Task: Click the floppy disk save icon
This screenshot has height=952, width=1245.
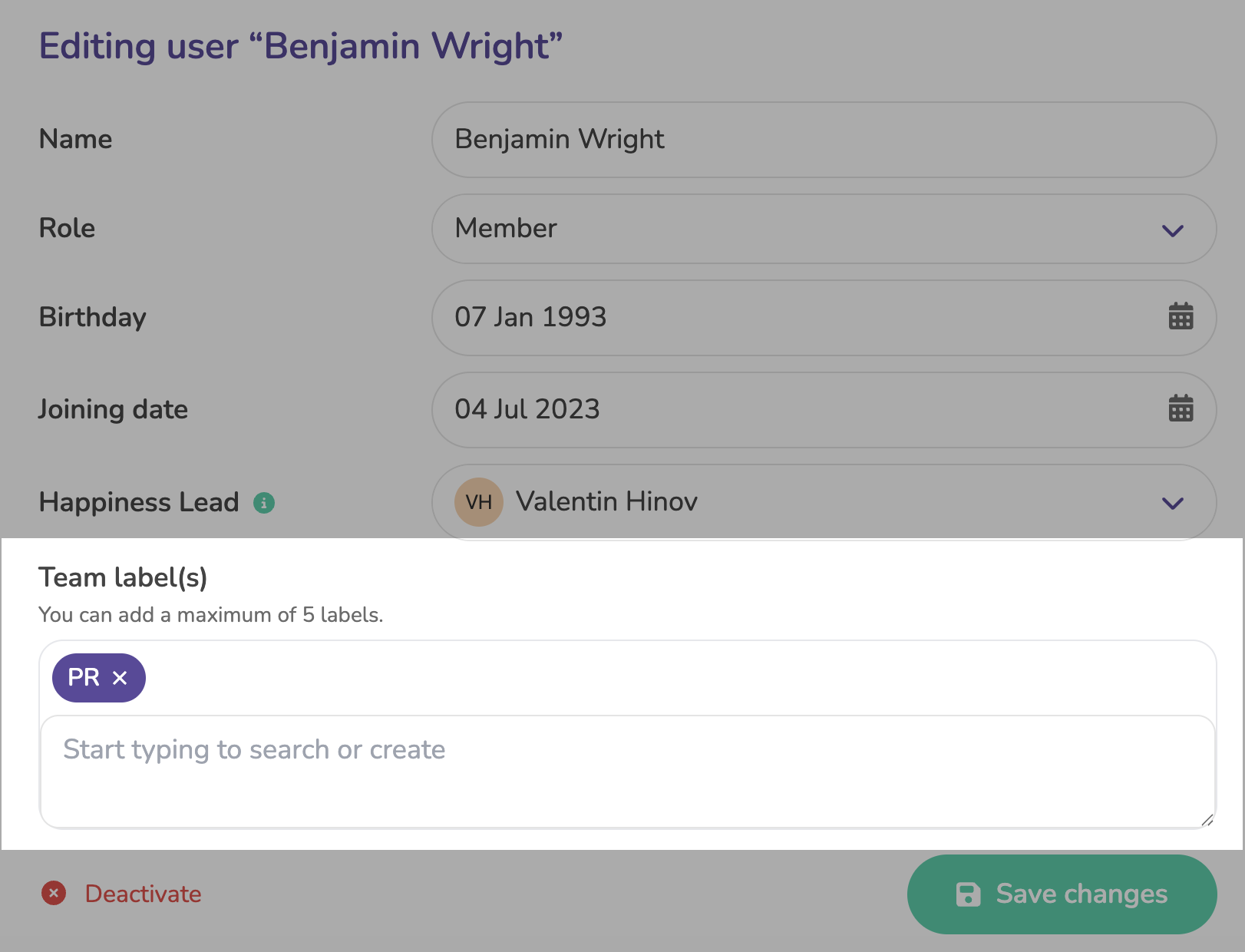Action: [x=968, y=894]
